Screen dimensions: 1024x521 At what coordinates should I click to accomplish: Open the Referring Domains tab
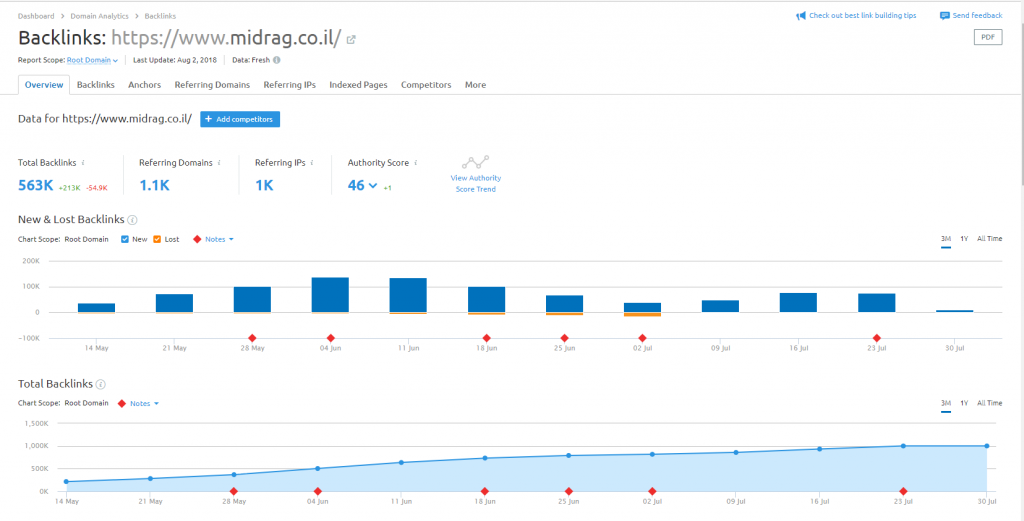(212, 85)
